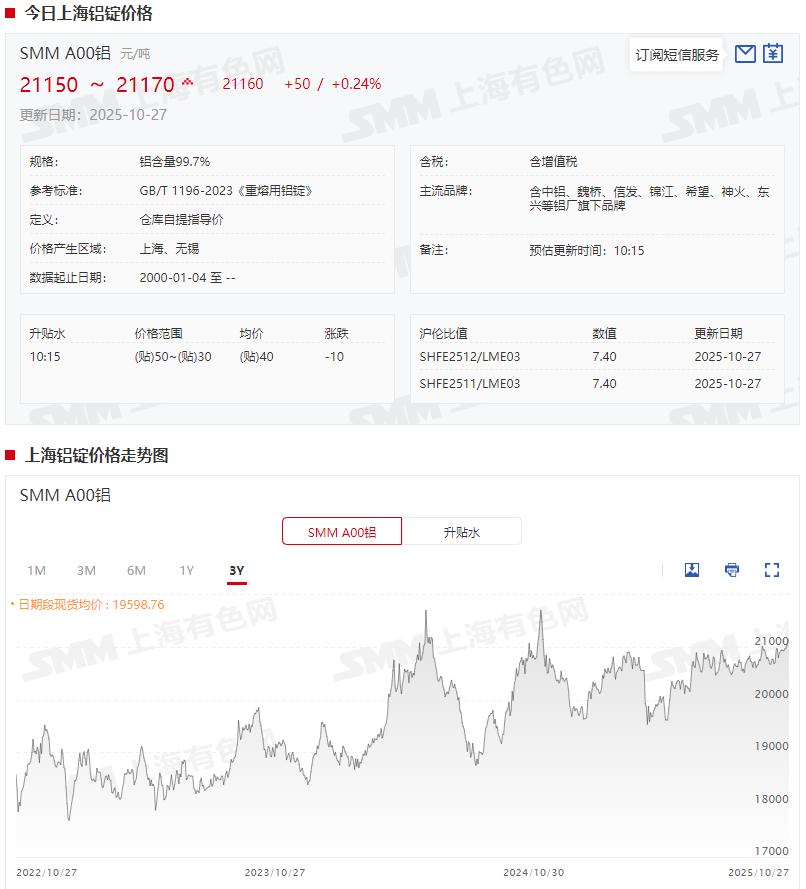Select the 1M time range
Image resolution: width=806 pixels, height=889 pixels.
click(36, 570)
